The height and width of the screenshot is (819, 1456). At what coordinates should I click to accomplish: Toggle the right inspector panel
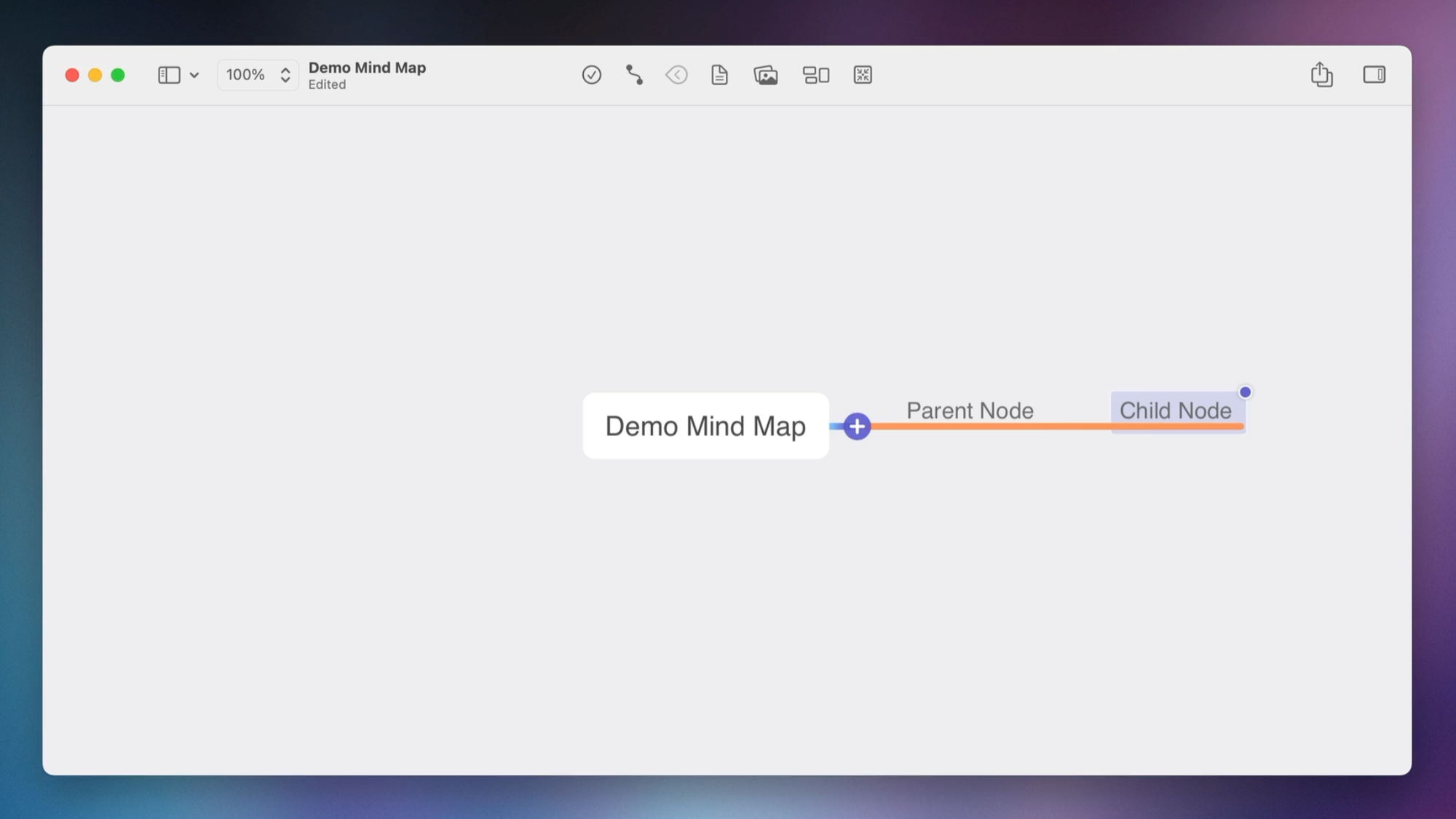[1374, 75]
